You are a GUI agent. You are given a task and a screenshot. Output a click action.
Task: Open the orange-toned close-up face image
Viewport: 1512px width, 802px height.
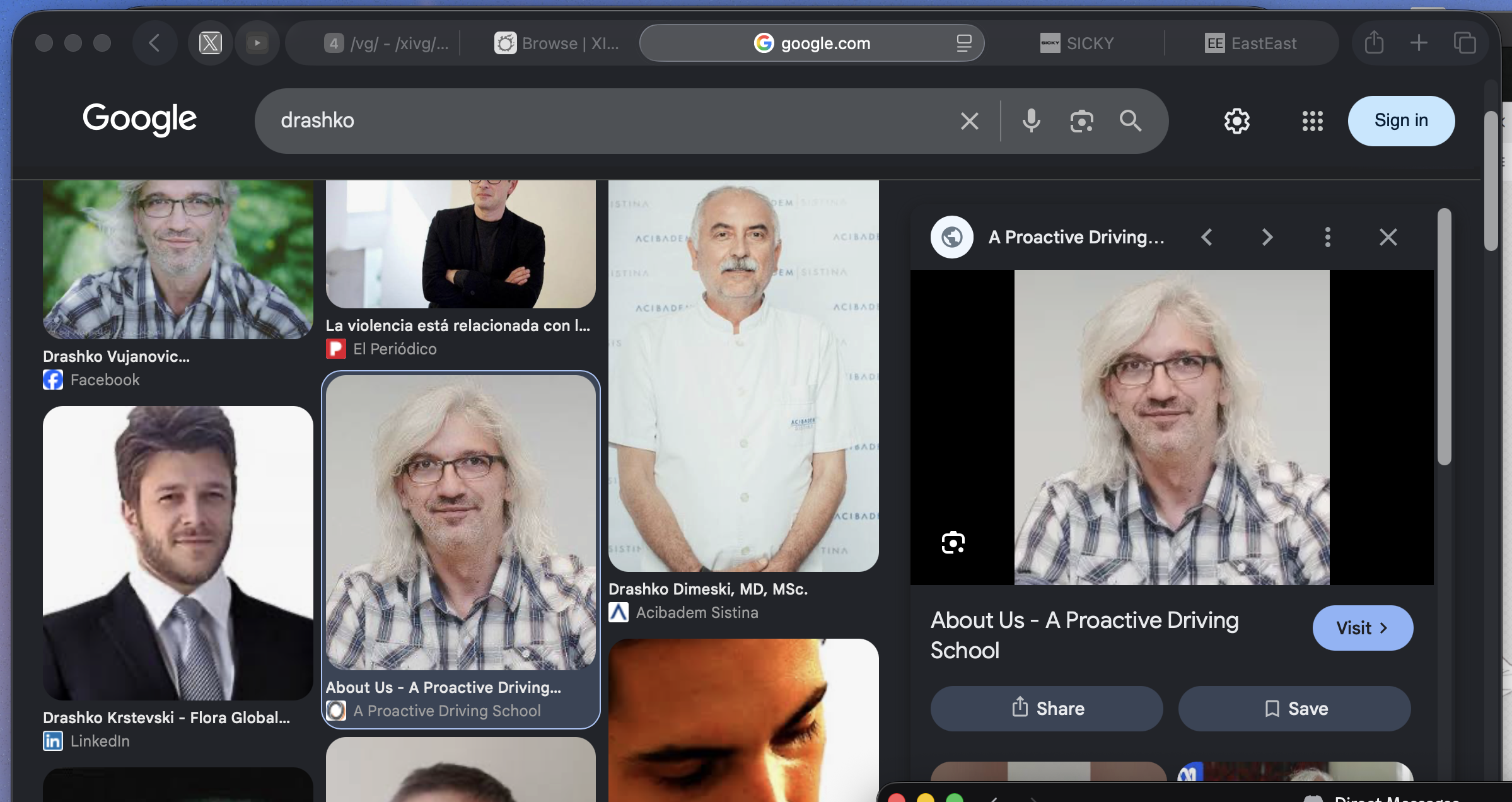click(x=743, y=720)
